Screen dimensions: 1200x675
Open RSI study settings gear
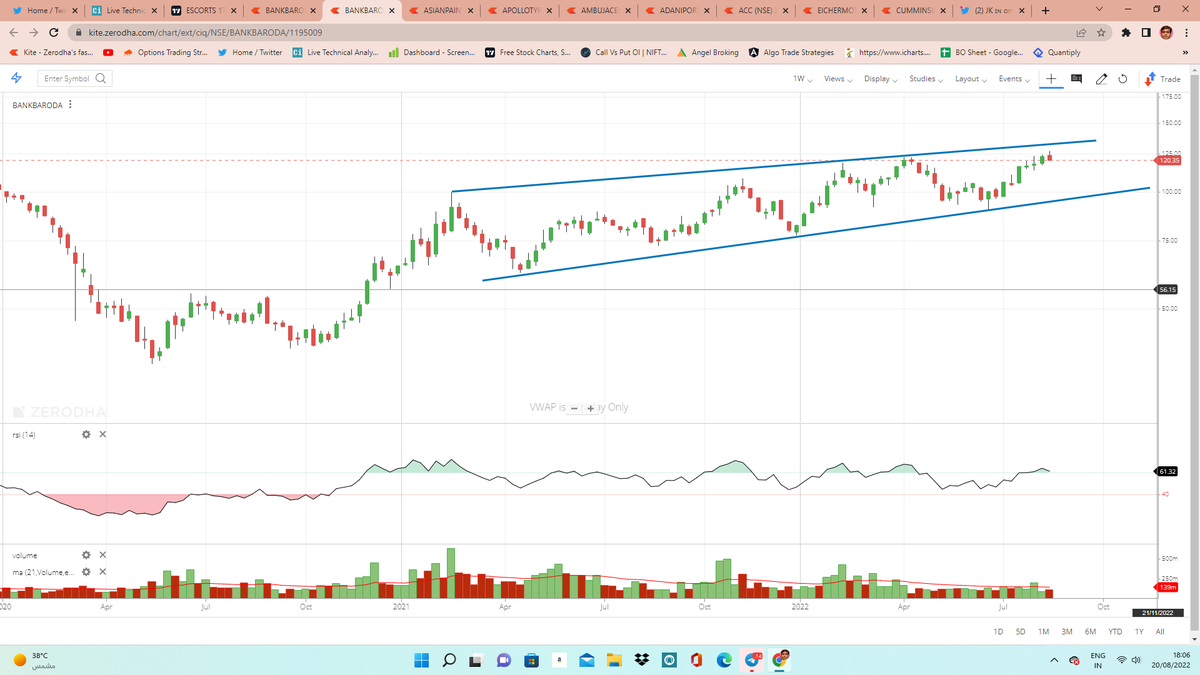(86, 434)
